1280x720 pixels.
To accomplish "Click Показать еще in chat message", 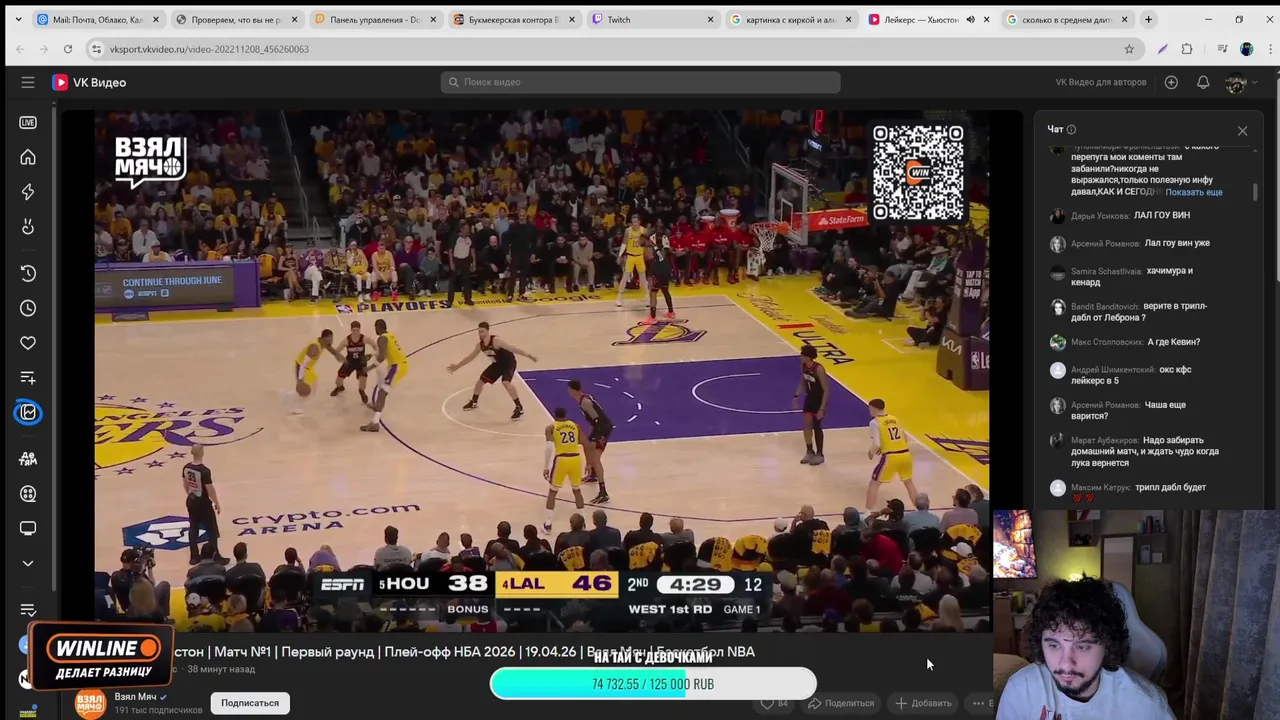I will pyautogui.click(x=1193, y=192).
